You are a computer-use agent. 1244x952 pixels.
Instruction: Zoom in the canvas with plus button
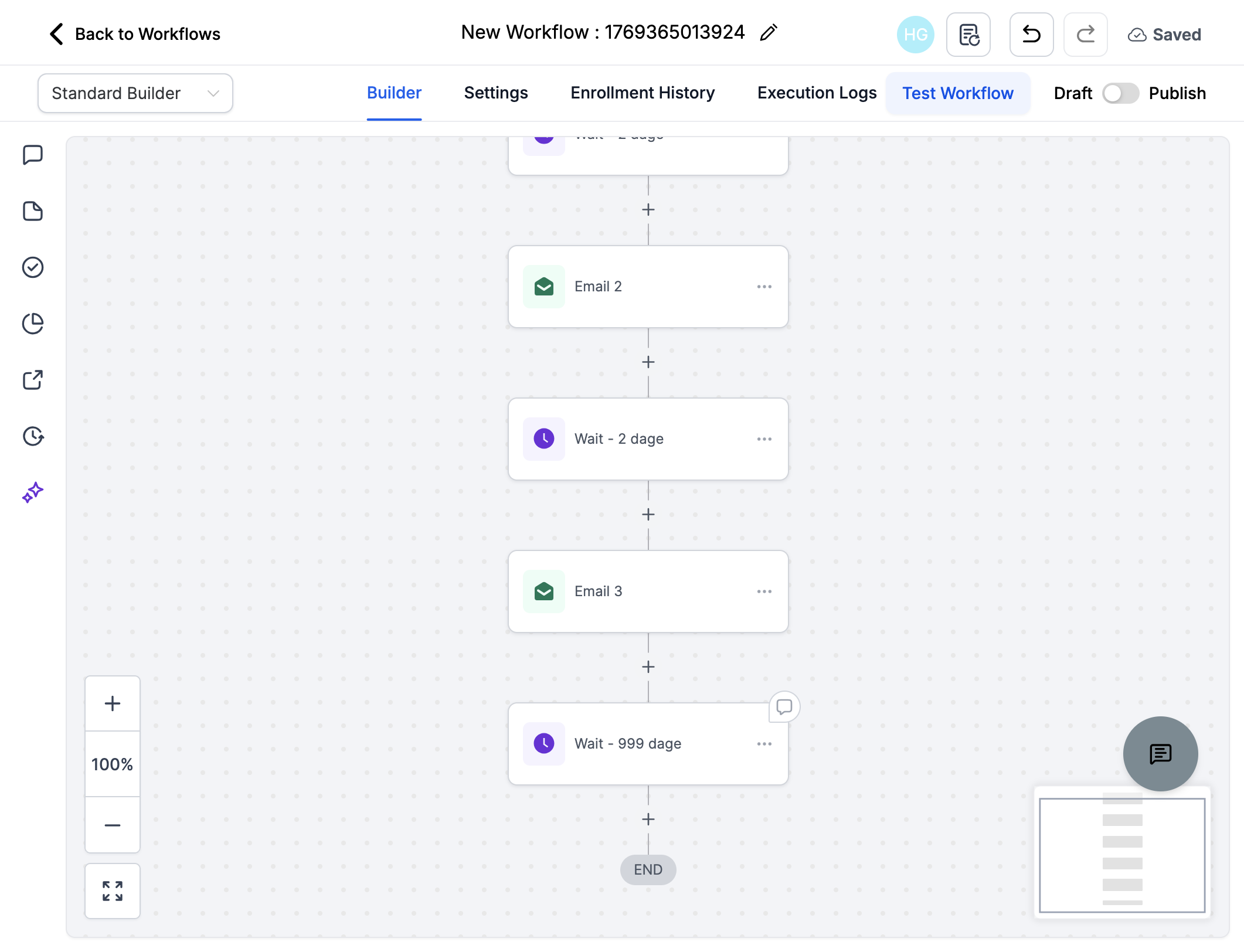(x=113, y=703)
